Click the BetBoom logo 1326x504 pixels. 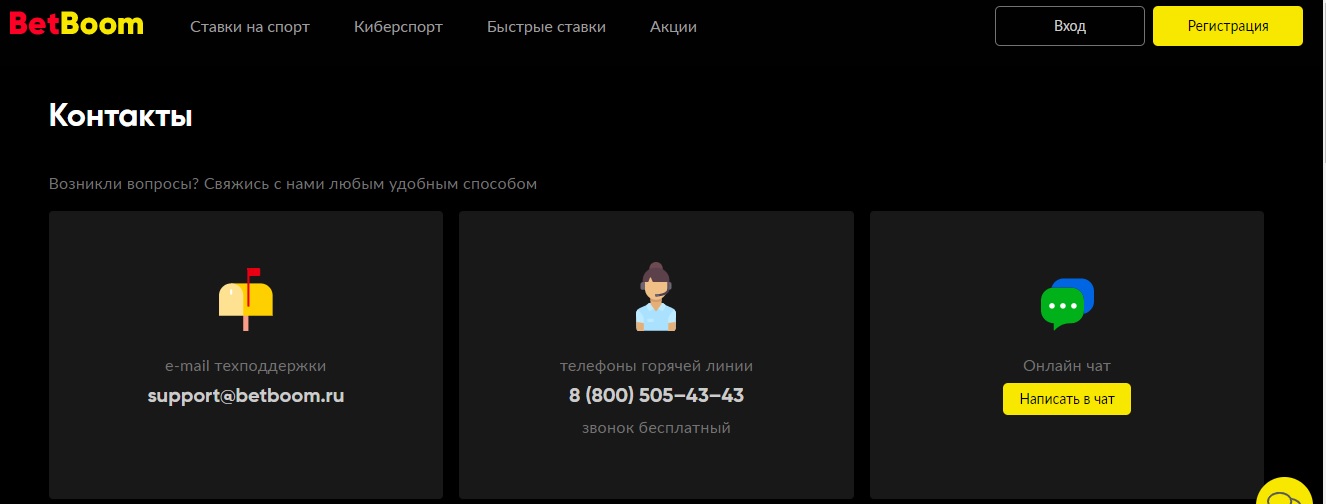tap(77, 25)
